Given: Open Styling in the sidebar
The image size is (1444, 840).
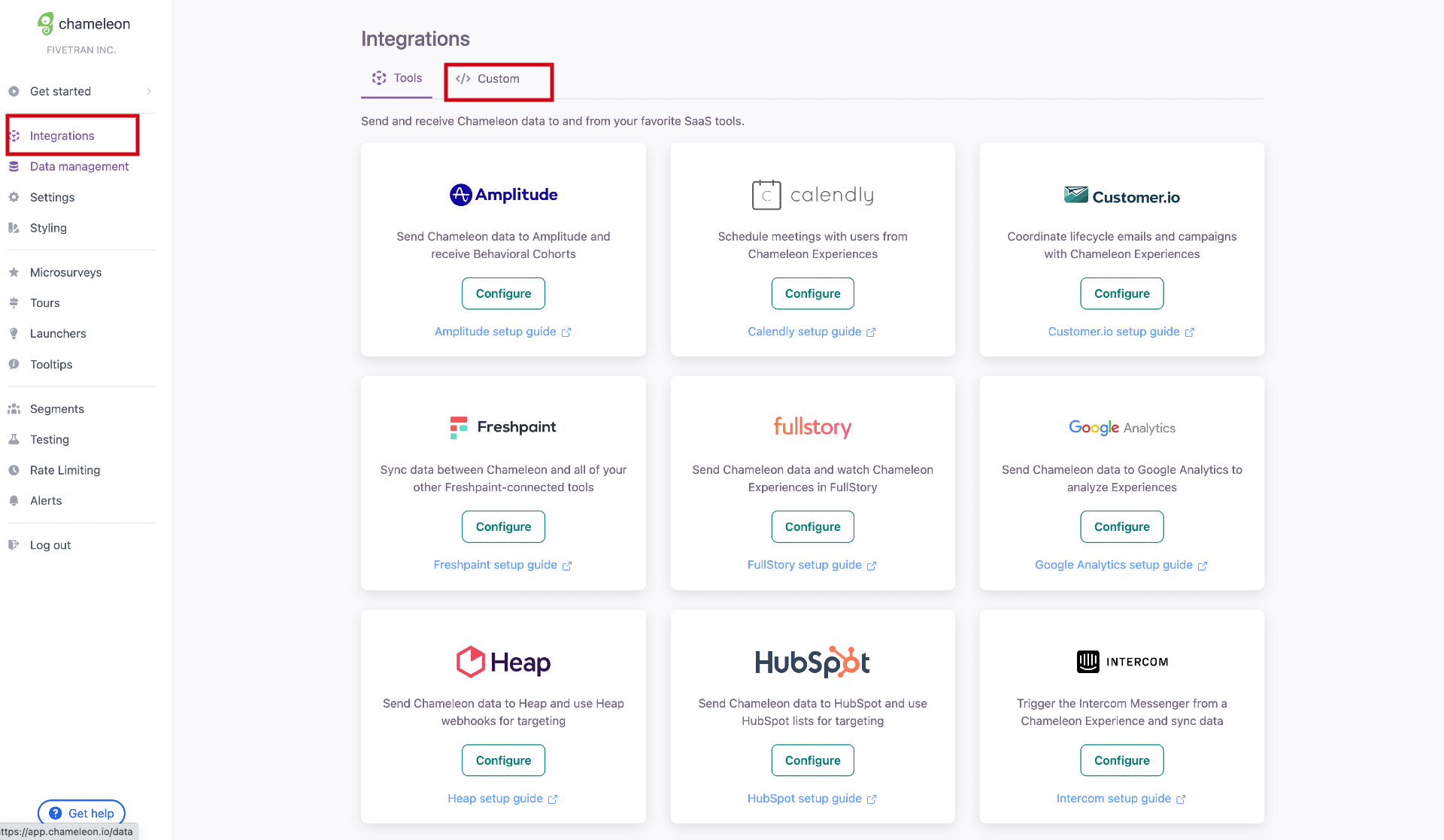Looking at the screenshot, I should pos(48,228).
